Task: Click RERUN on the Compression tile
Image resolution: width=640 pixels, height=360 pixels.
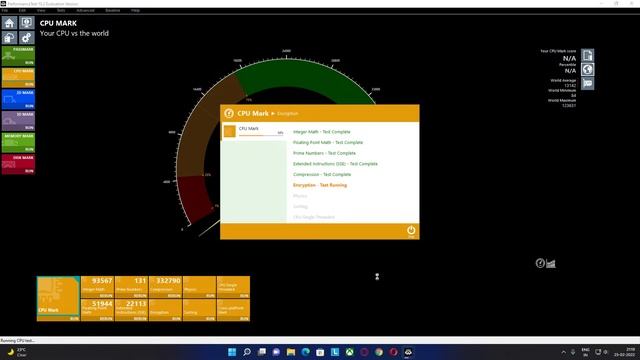Action: 174,296
